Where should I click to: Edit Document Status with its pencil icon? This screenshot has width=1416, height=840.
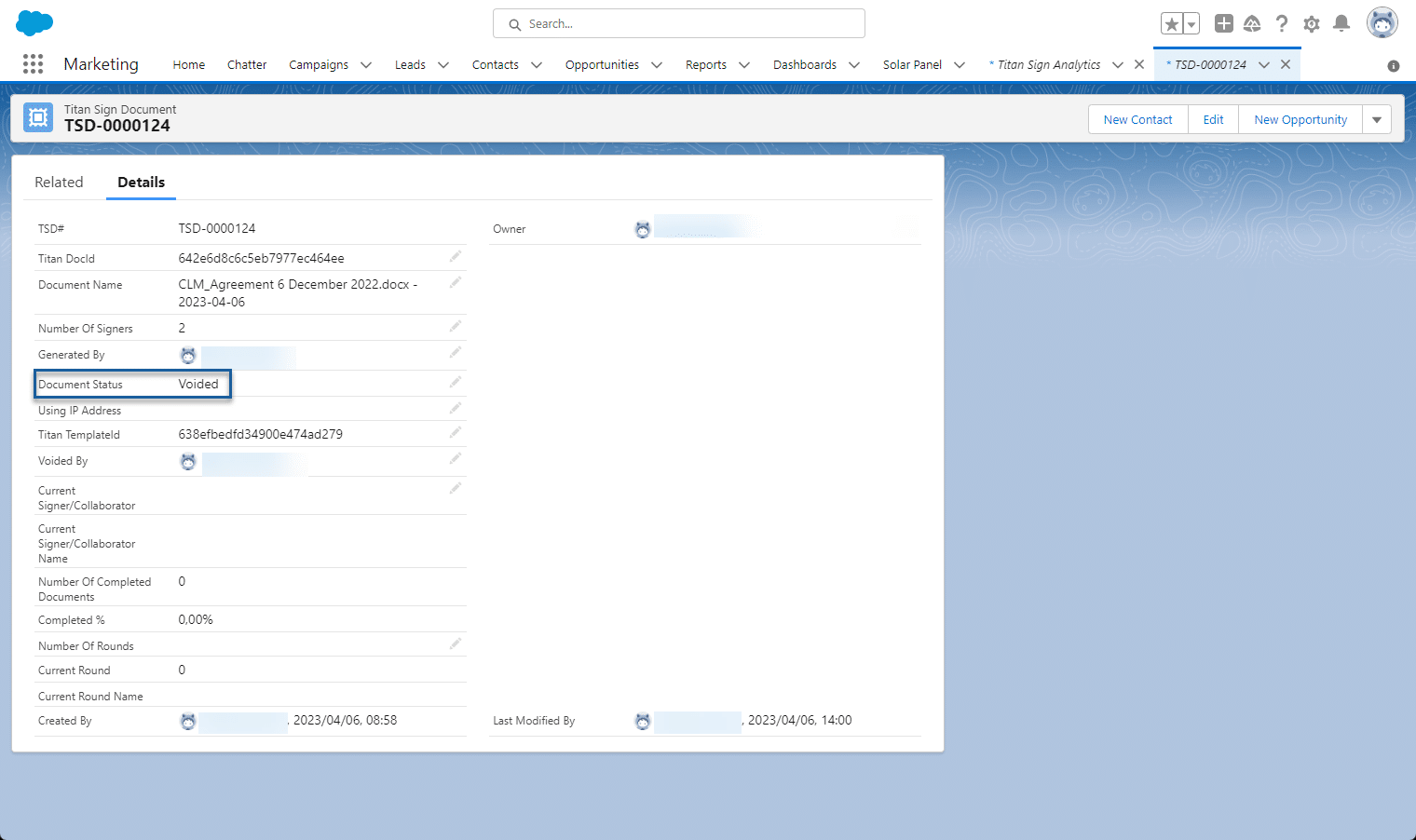click(456, 381)
